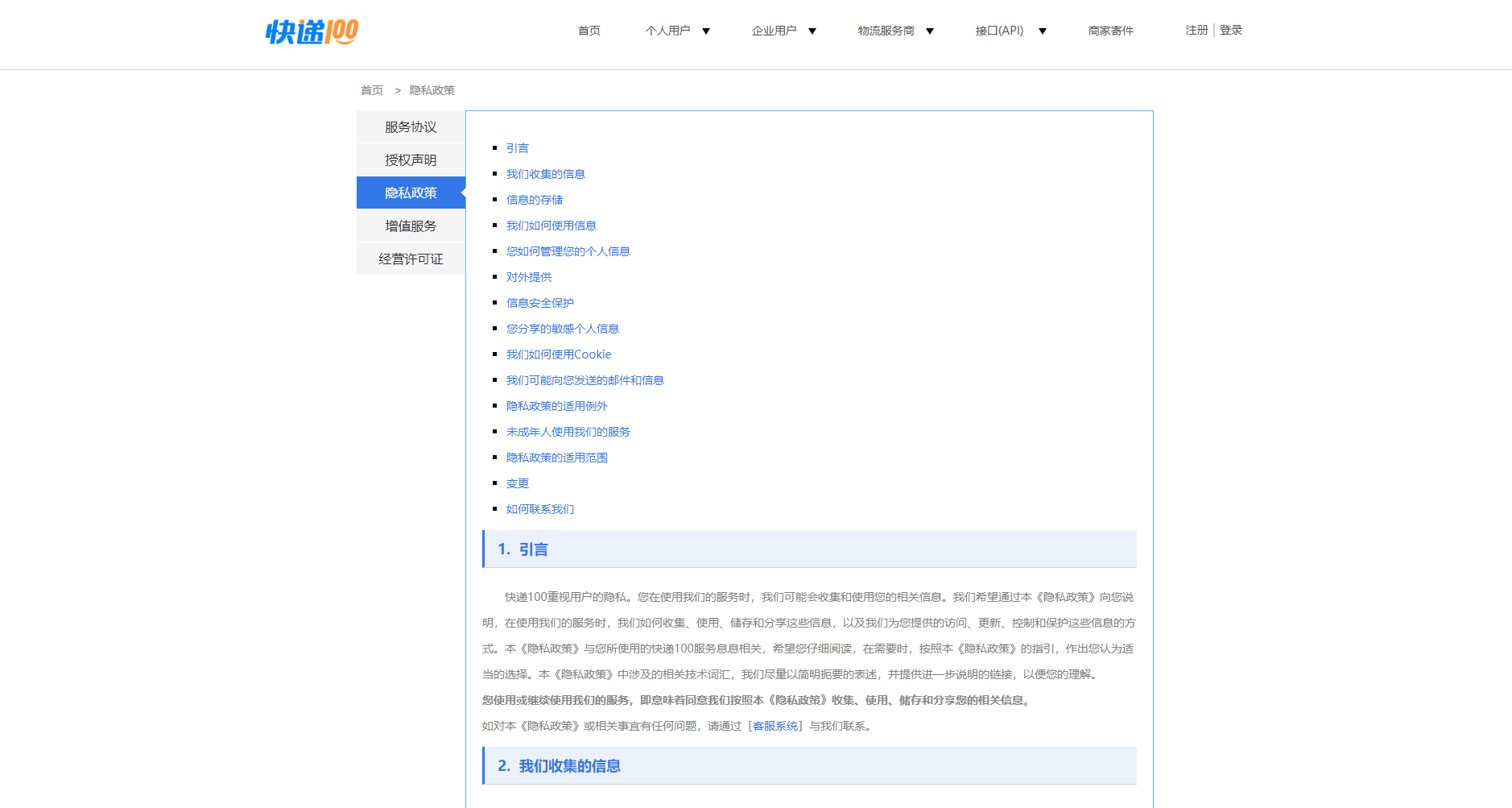Click 首页 in the breadcrumb trail
The image size is (1512, 808).
tap(371, 89)
